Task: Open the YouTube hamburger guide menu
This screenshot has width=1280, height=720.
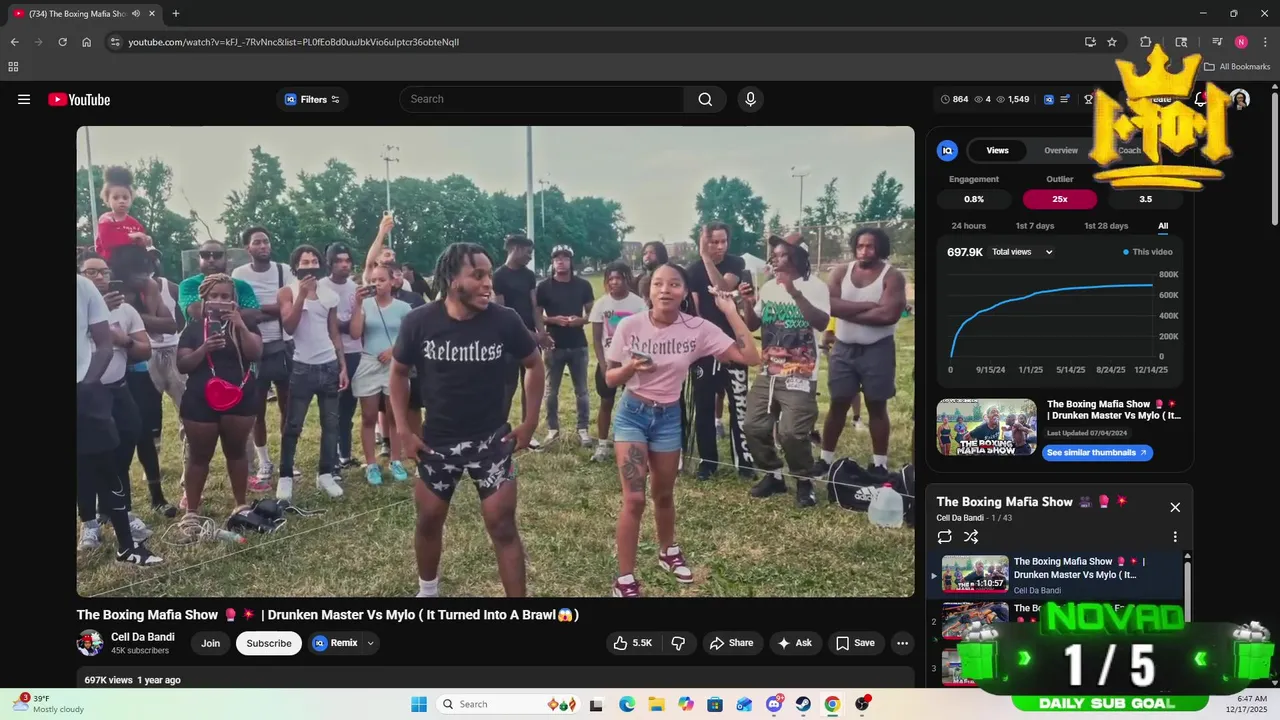Action: (x=24, y=99)
